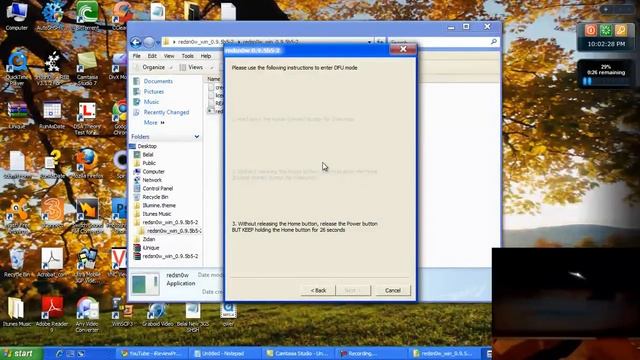Screen dimensions: 640x360
Task: Open the blue snowflake AutoSHSH icon
Action: pyautogui.click(x=52, y=16)
